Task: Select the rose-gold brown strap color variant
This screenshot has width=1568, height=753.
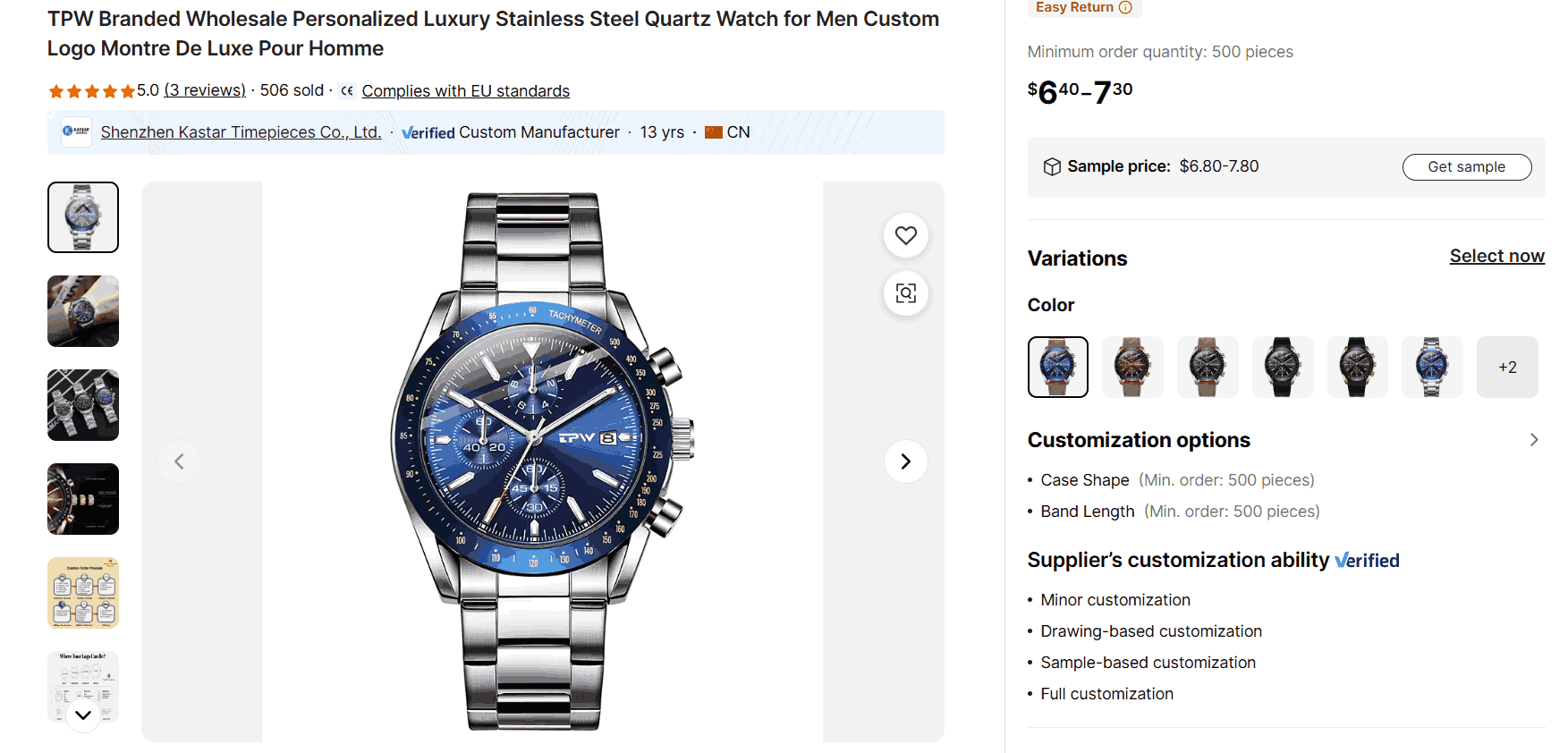Action: click(x=1132, y=367)
